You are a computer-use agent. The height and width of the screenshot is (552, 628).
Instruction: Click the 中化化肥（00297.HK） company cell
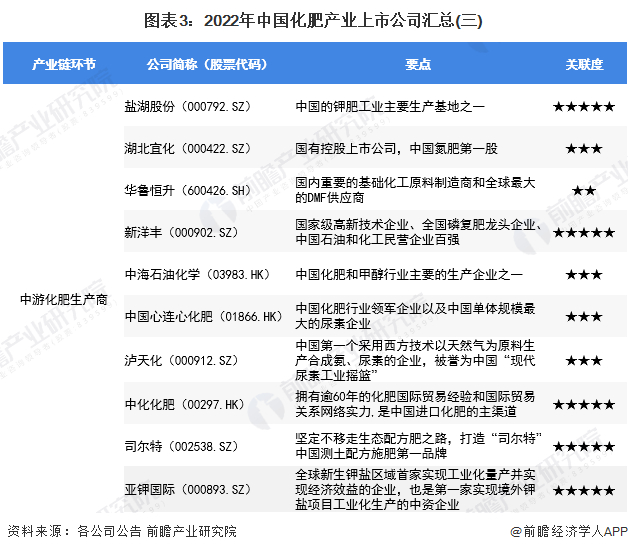point(184,405)
